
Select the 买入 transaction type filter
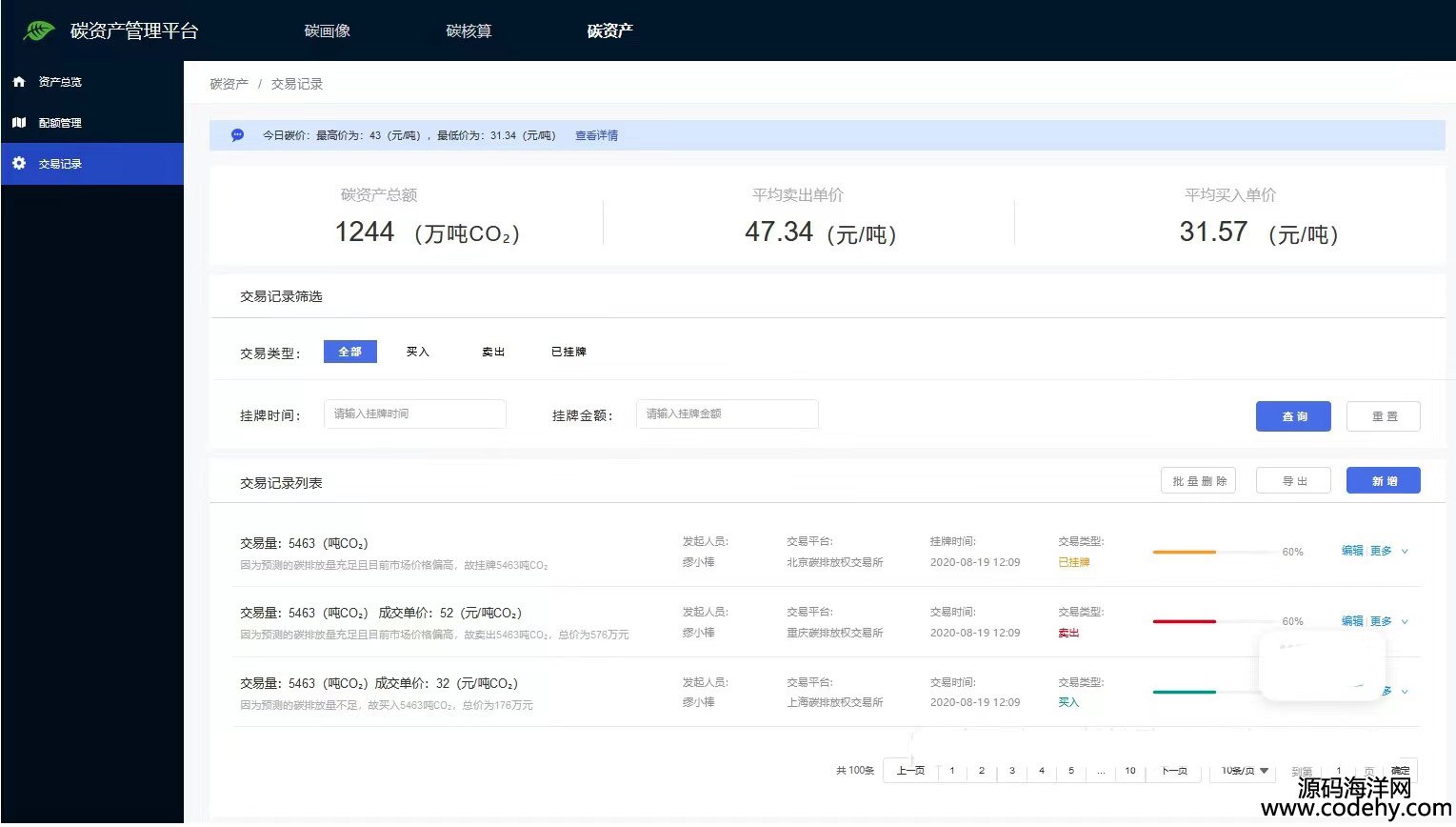coord(418,352)
